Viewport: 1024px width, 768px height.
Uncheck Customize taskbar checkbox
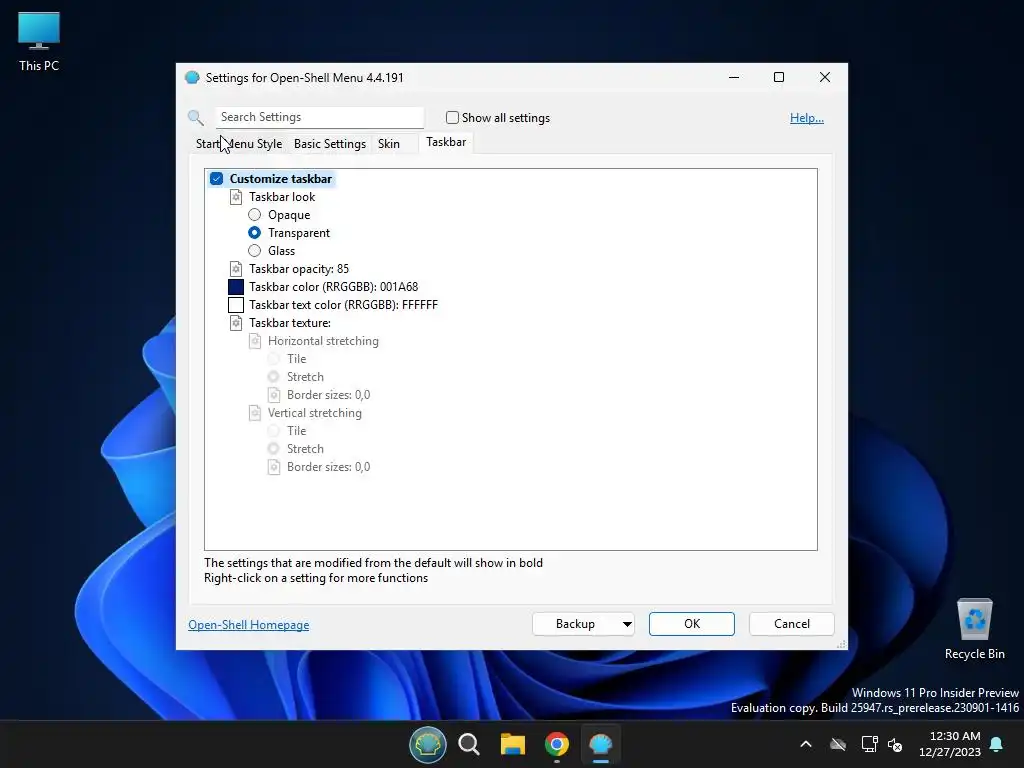pyautogui.click(x=217, y=179)
